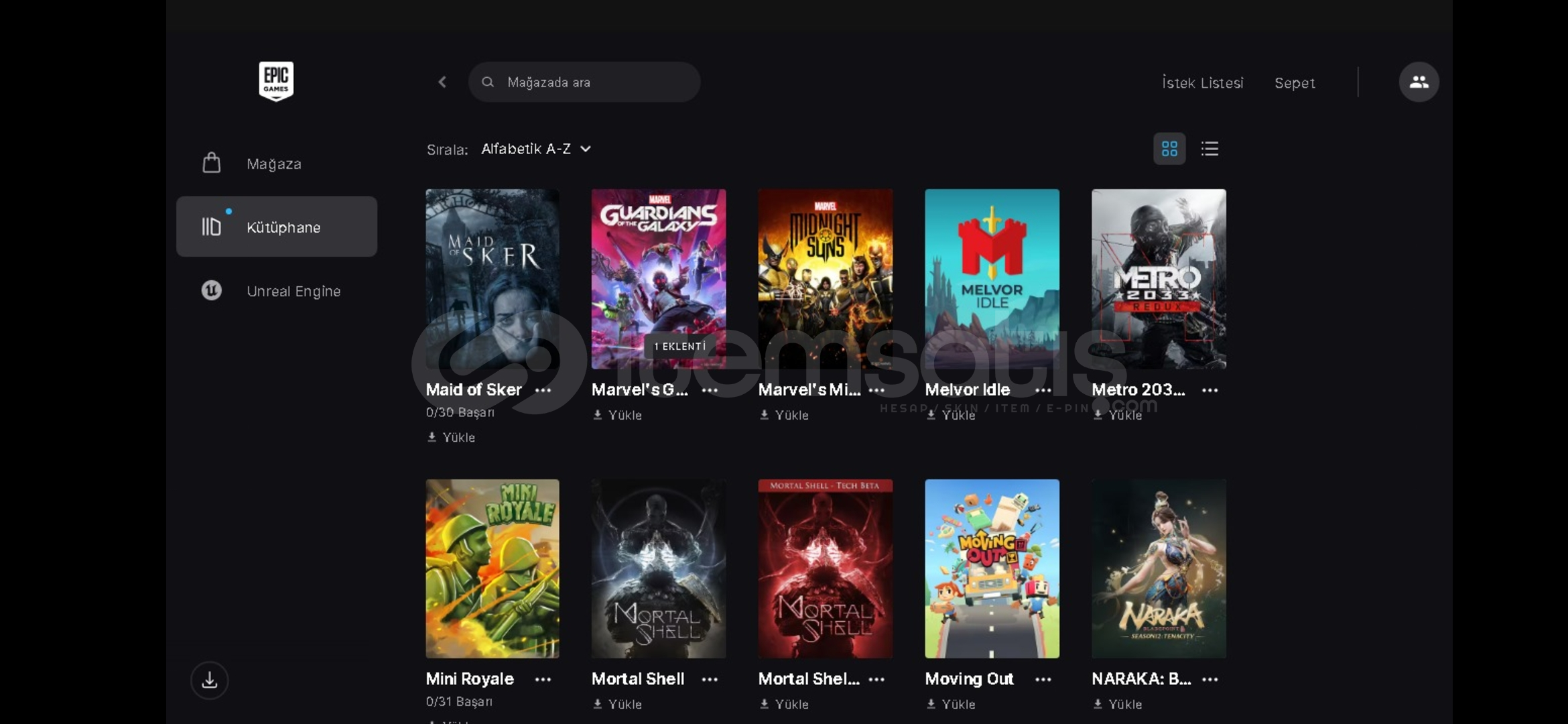Open more options for Mortal Shell
Screen dimensions: 1568x724
pyautogui.click(x=710, y=680)
